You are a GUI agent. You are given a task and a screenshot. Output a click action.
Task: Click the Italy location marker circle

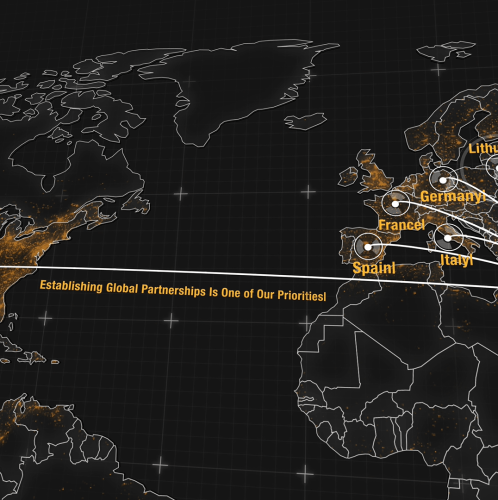pyautogui.click(x=448, y=238)
